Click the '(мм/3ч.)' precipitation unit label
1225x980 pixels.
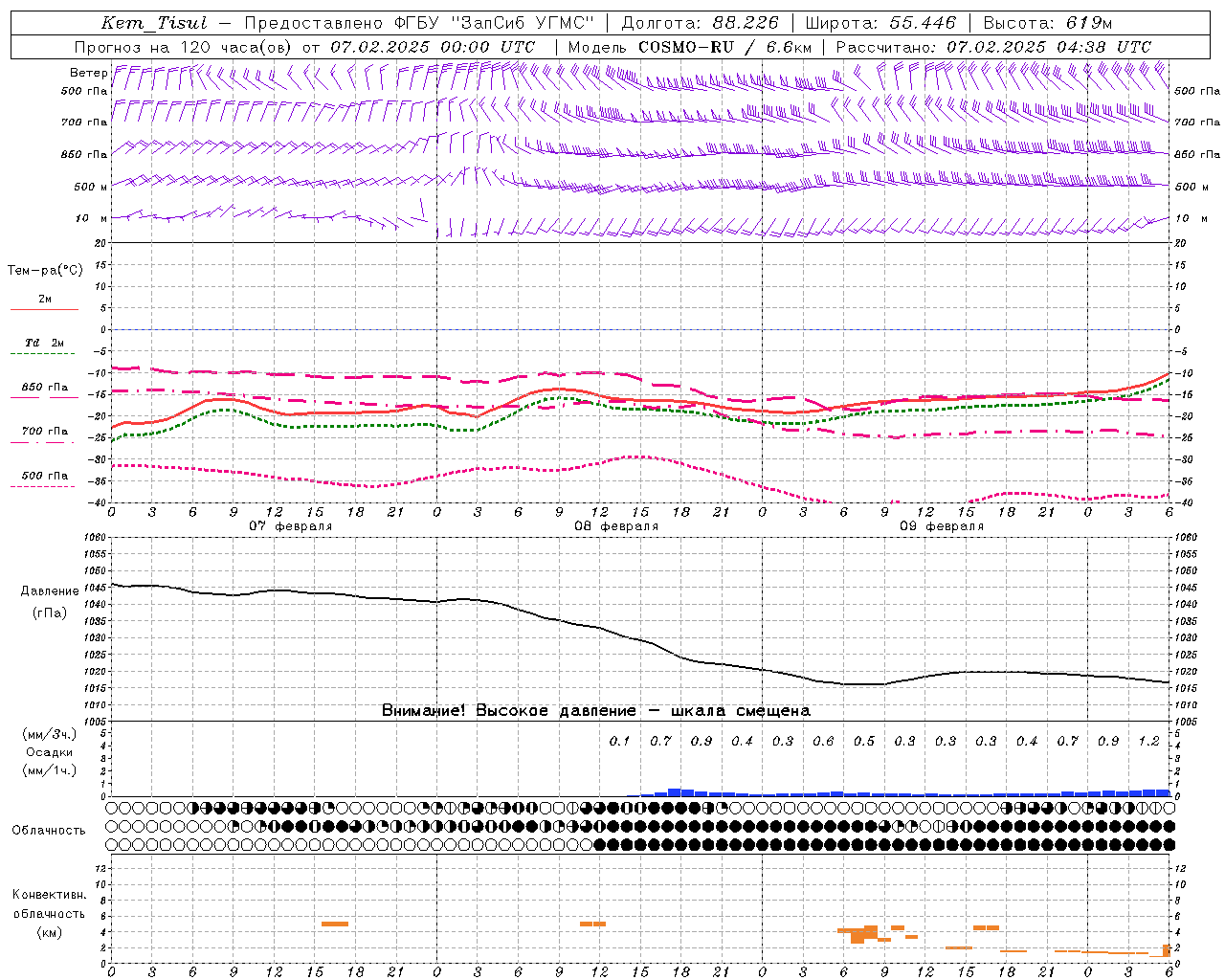point(50,734)
